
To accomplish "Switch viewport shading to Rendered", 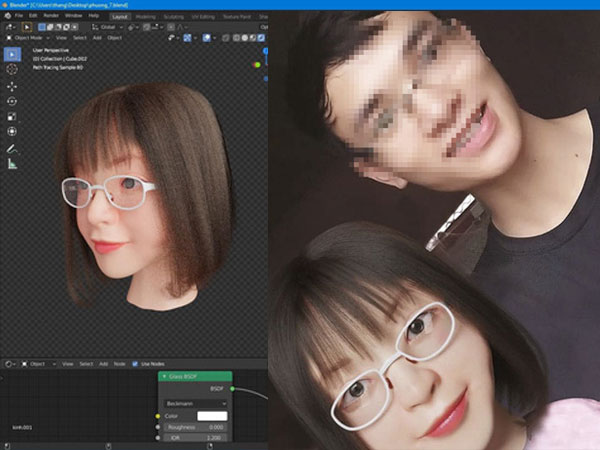I will click(x=261, y=38).
